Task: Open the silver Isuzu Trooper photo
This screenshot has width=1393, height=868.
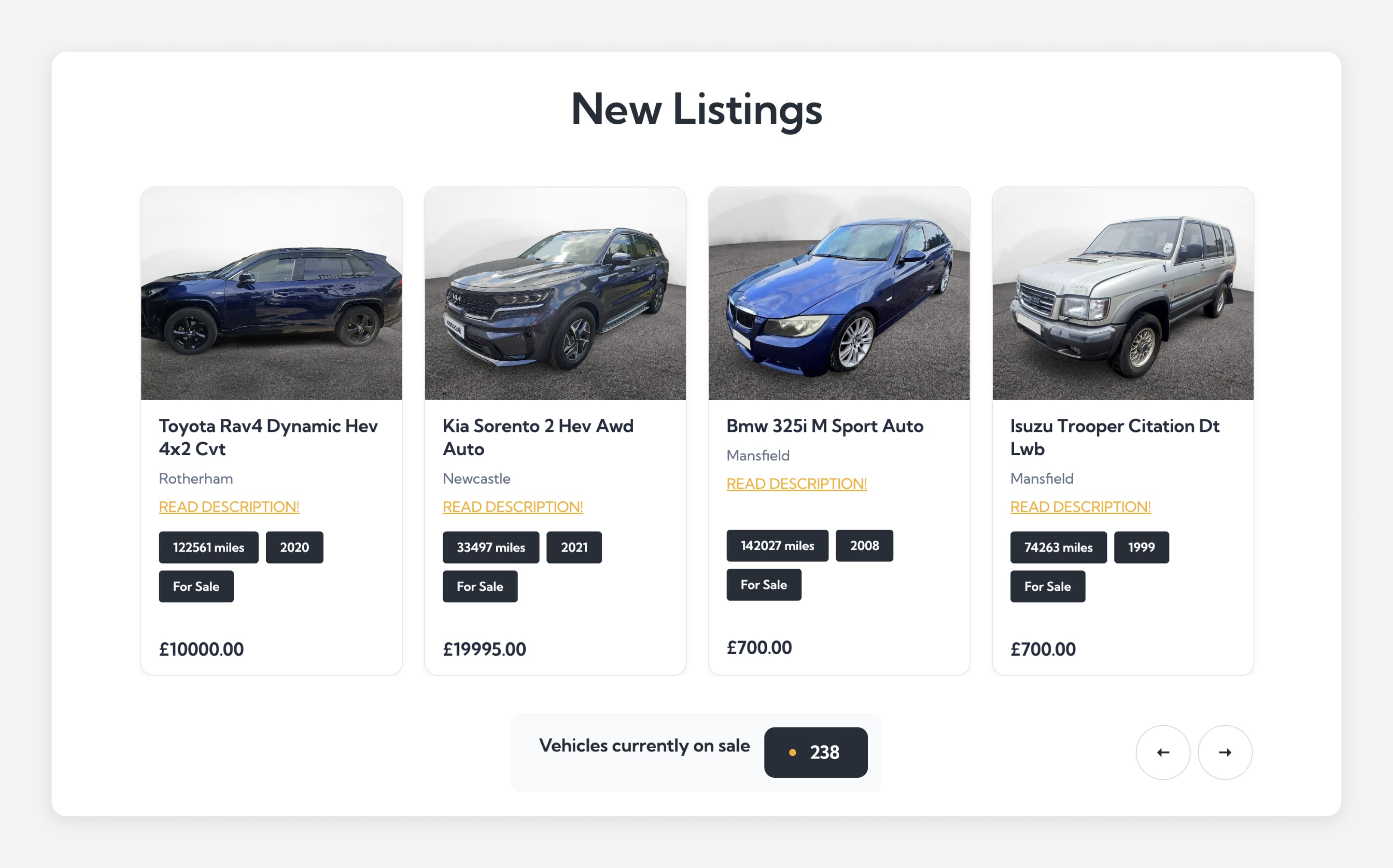Action: [x=1123, y=294]
